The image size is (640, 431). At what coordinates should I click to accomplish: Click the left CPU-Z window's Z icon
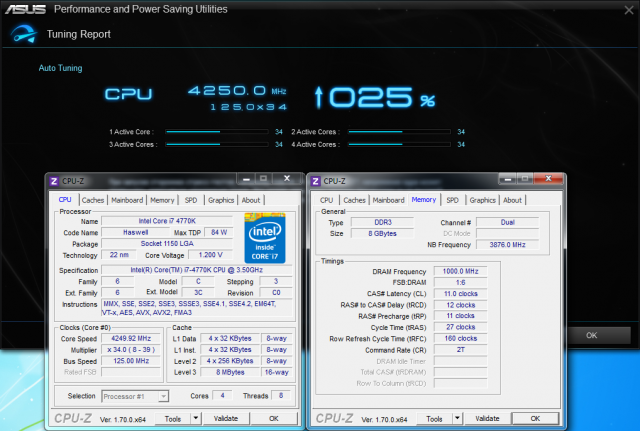[x=54, y=181]
